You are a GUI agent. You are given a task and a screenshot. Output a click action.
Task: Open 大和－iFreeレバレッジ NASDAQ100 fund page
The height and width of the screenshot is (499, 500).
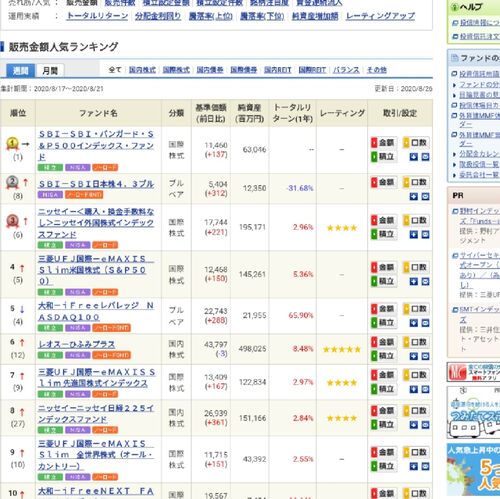pos(96,311)
